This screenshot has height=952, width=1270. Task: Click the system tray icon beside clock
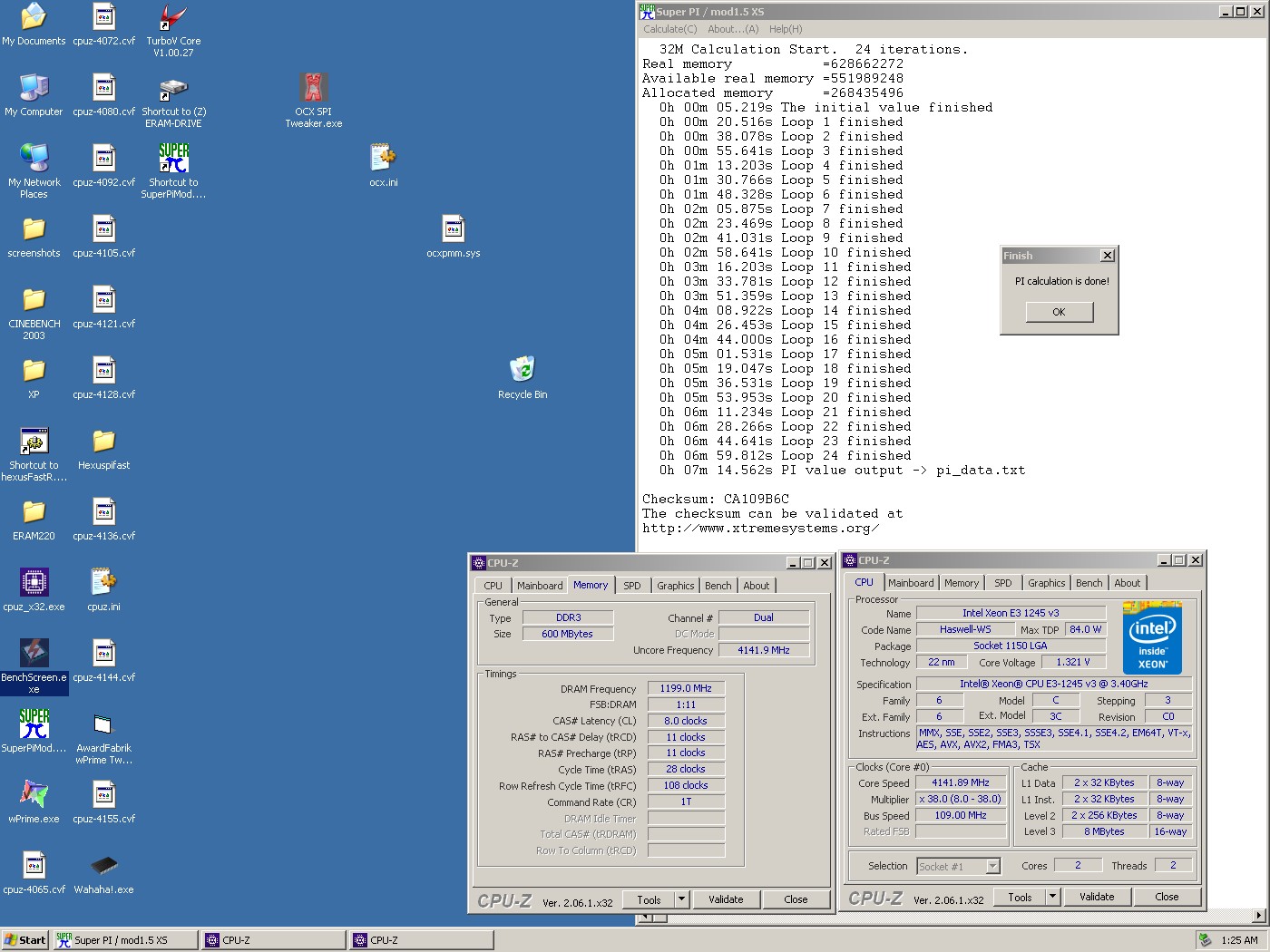tap(1205, 940)
